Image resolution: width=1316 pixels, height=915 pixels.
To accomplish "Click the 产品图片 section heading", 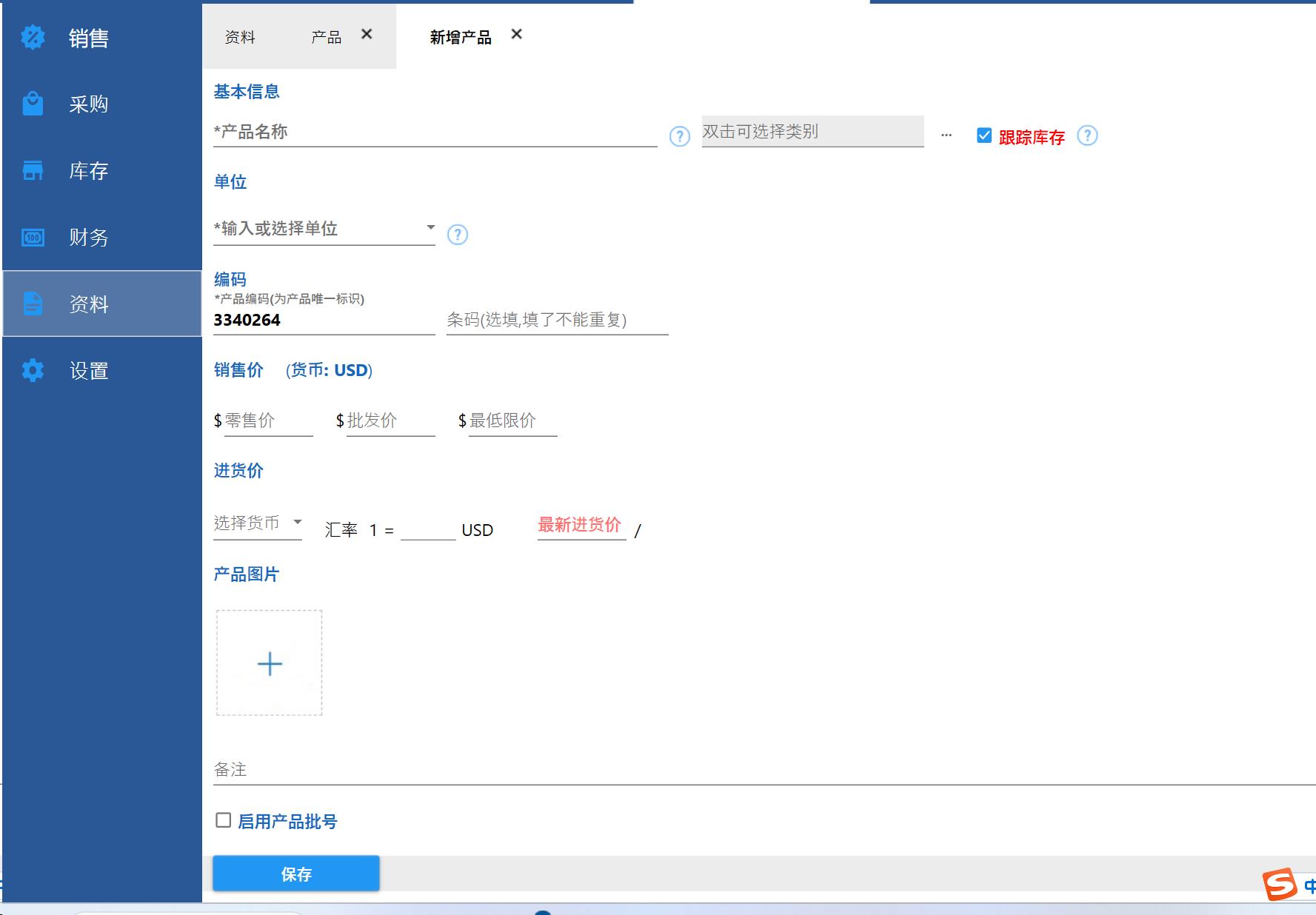I will click(247, 574).
